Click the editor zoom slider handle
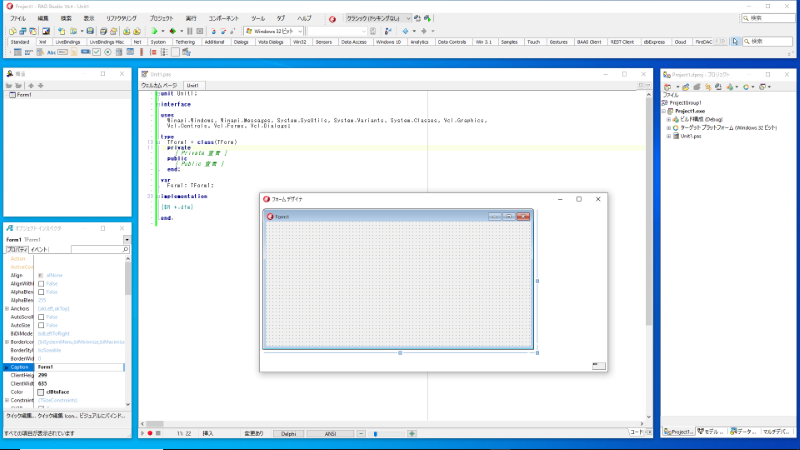 tap(376, 434)
